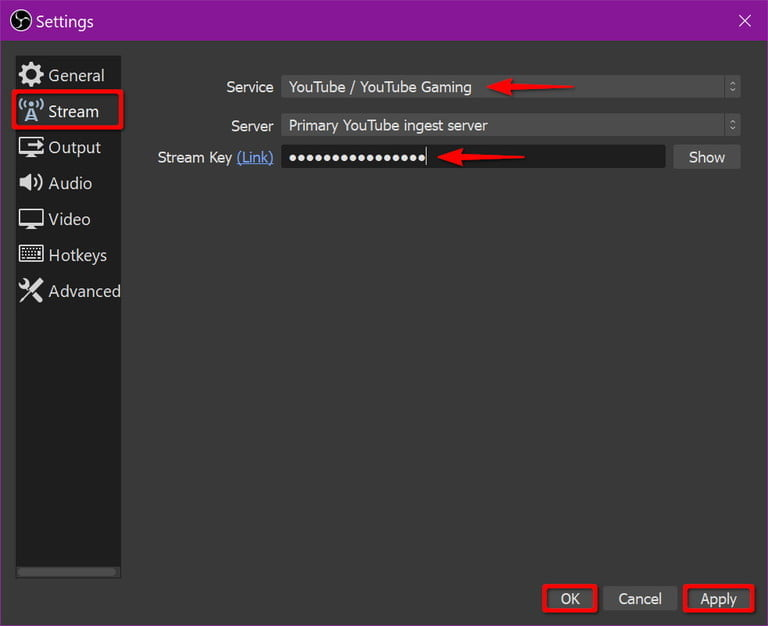Viewport: 768px width, 626px height.
Task: Click the Advanced tools icon
Action: click(x=31, y=290)
